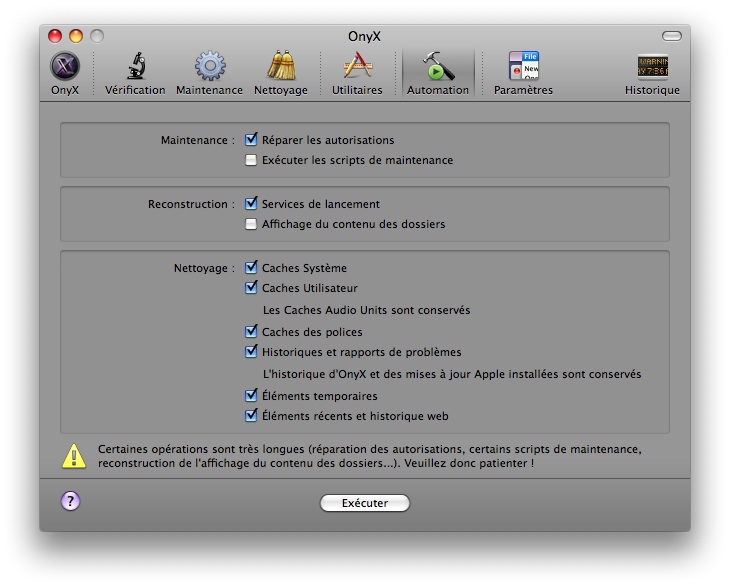Image resolution: width=730 pixels, height=586 pixels.
Task: Click the toolbar toggle pill button
Action: [671, 36]
